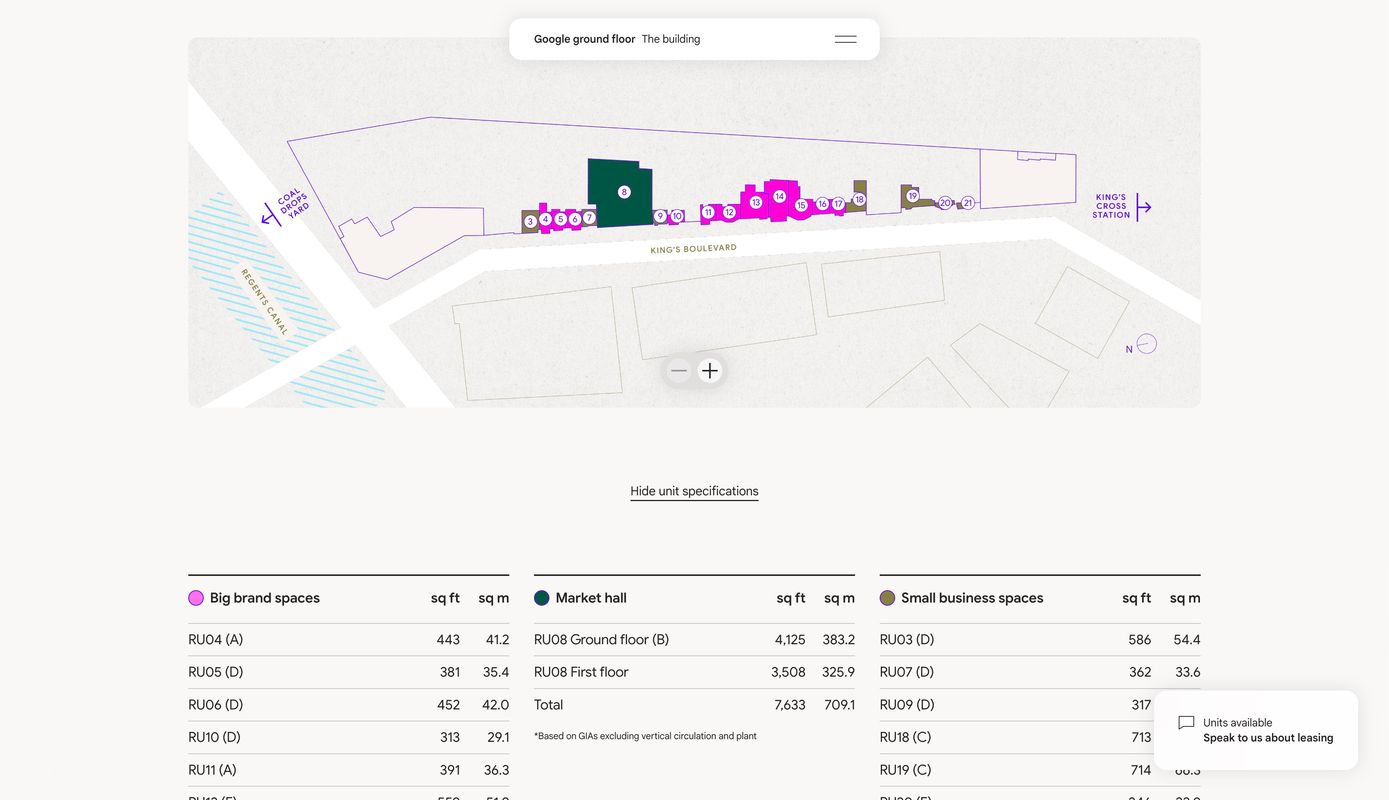This screenshot has width=1389, height=800.
Task: Click the green Market hall swatch
Action: pos(542,598)
